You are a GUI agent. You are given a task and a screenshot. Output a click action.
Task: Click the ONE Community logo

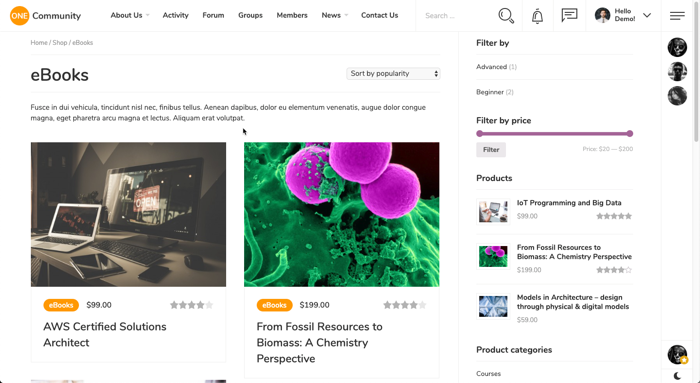46,16
